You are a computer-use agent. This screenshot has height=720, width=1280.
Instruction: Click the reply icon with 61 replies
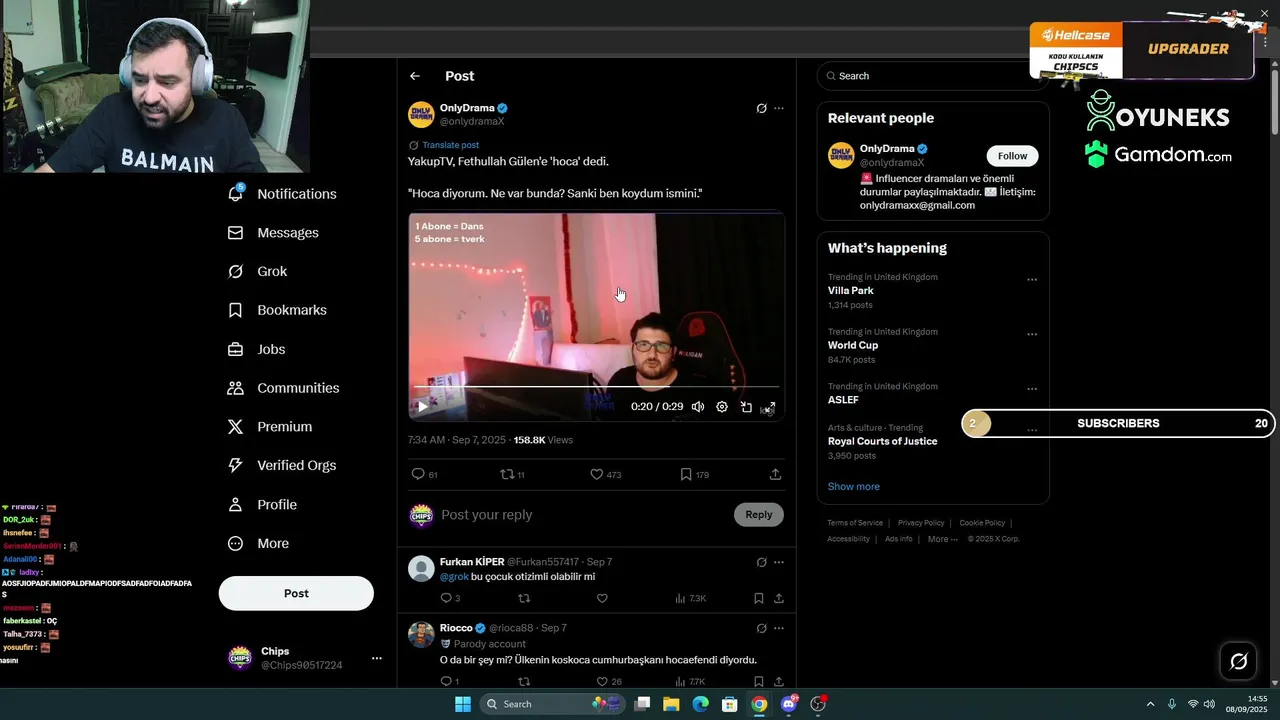(418, 474)
